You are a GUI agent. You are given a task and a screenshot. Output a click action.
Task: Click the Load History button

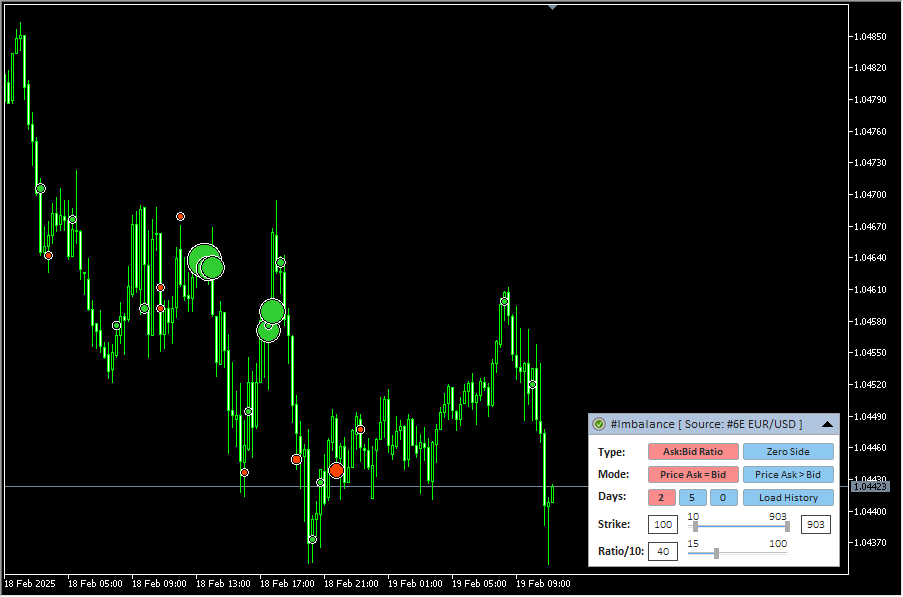(x=788, y=498)
